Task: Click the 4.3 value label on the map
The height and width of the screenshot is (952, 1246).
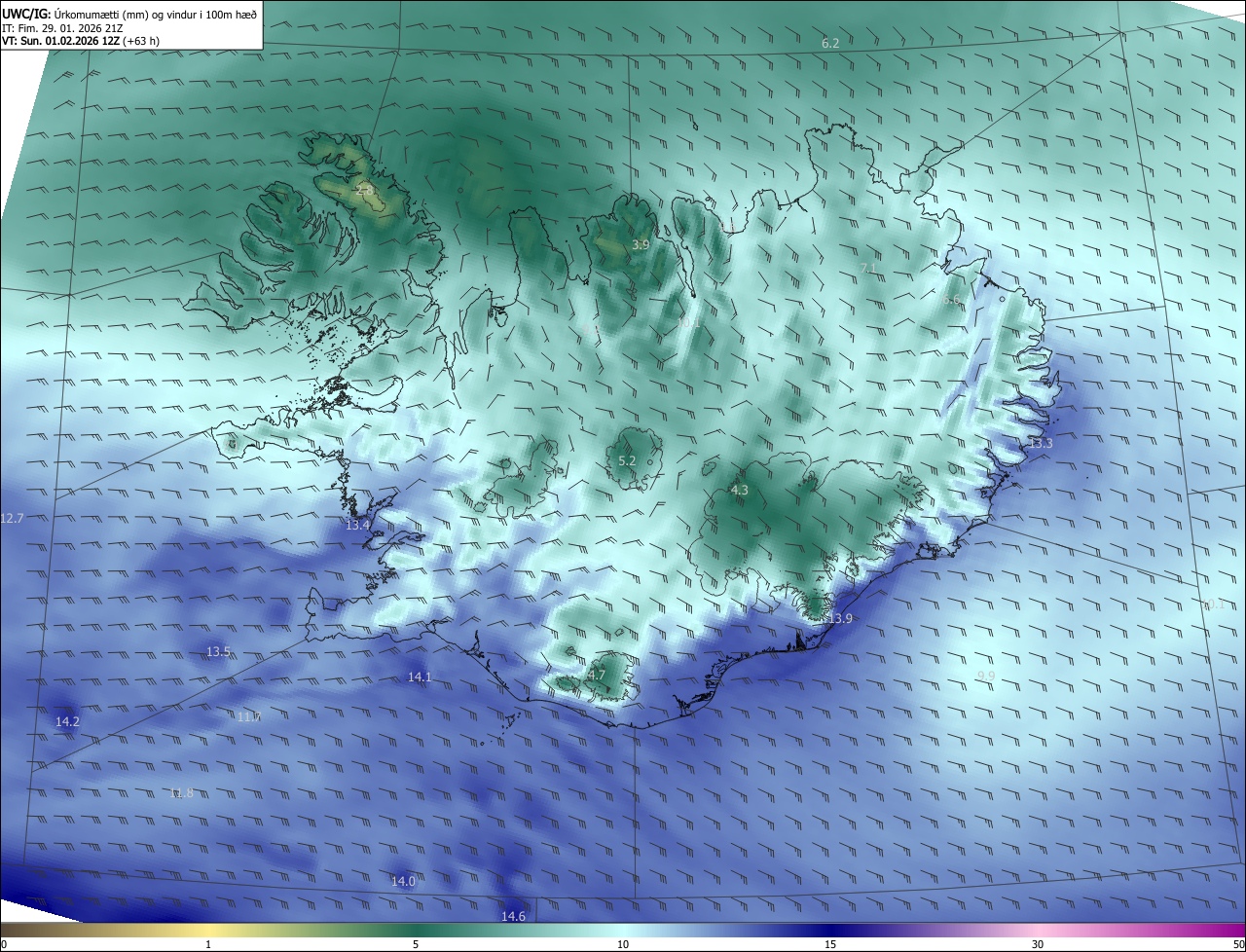Action: (740, 490)
